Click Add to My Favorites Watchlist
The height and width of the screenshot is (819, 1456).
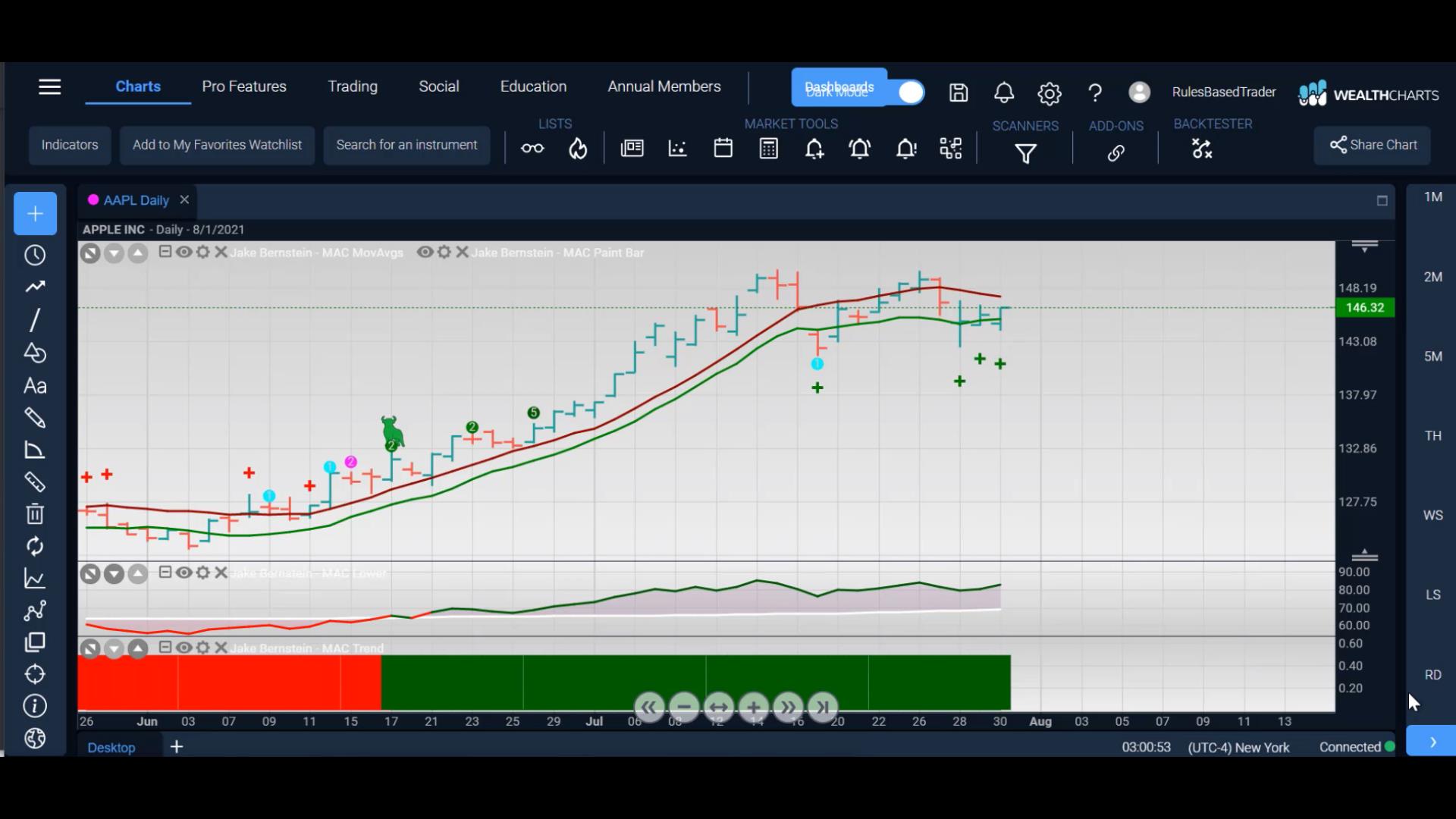(x=217, y=145)
